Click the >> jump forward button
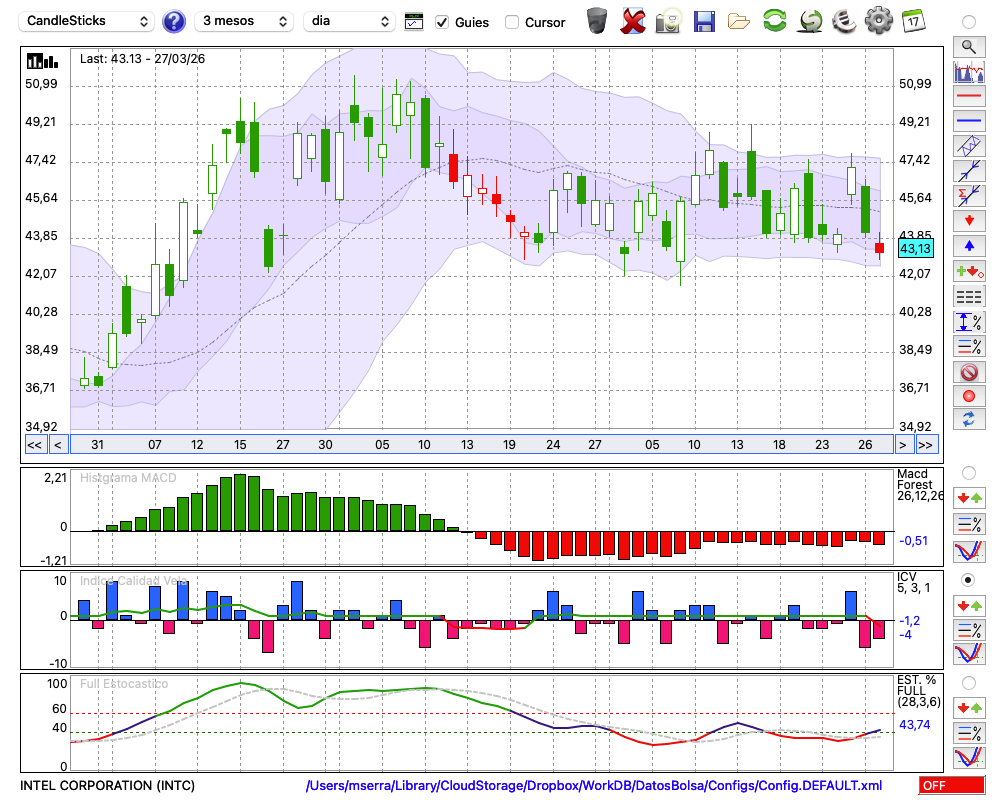Image resolution: width=1000 pixels, height=800 pixels. pos(926,445)
